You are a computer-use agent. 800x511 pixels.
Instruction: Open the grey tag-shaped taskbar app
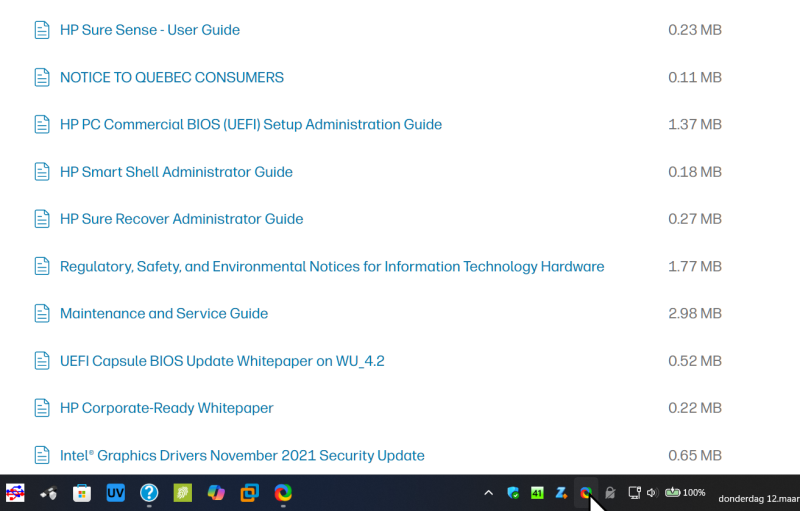(x=48, y=493)
